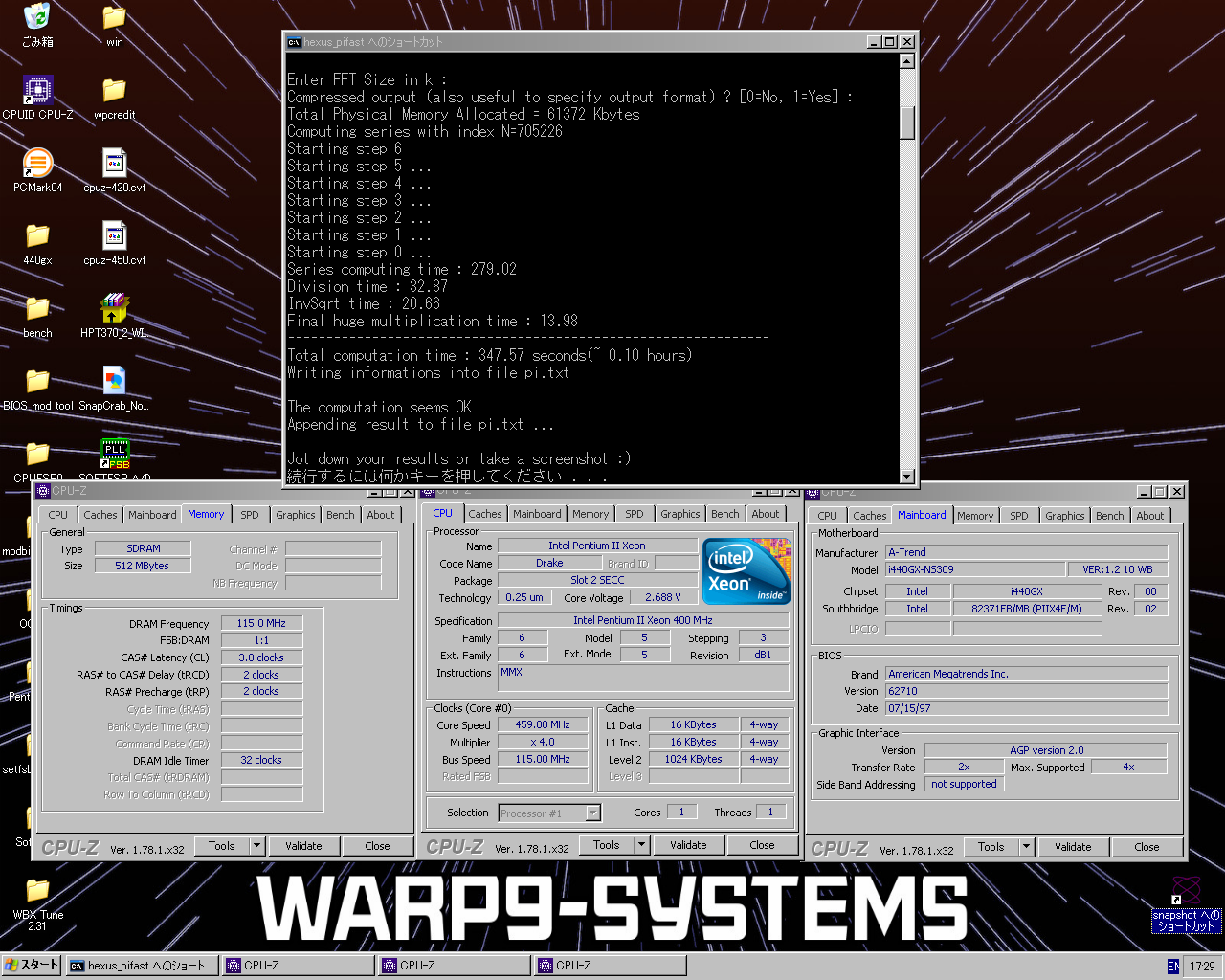The width and height of the screenshot is (1225, 980).
Task: Open the BIOS_mod tool folder icon
Action: [37, 381]
